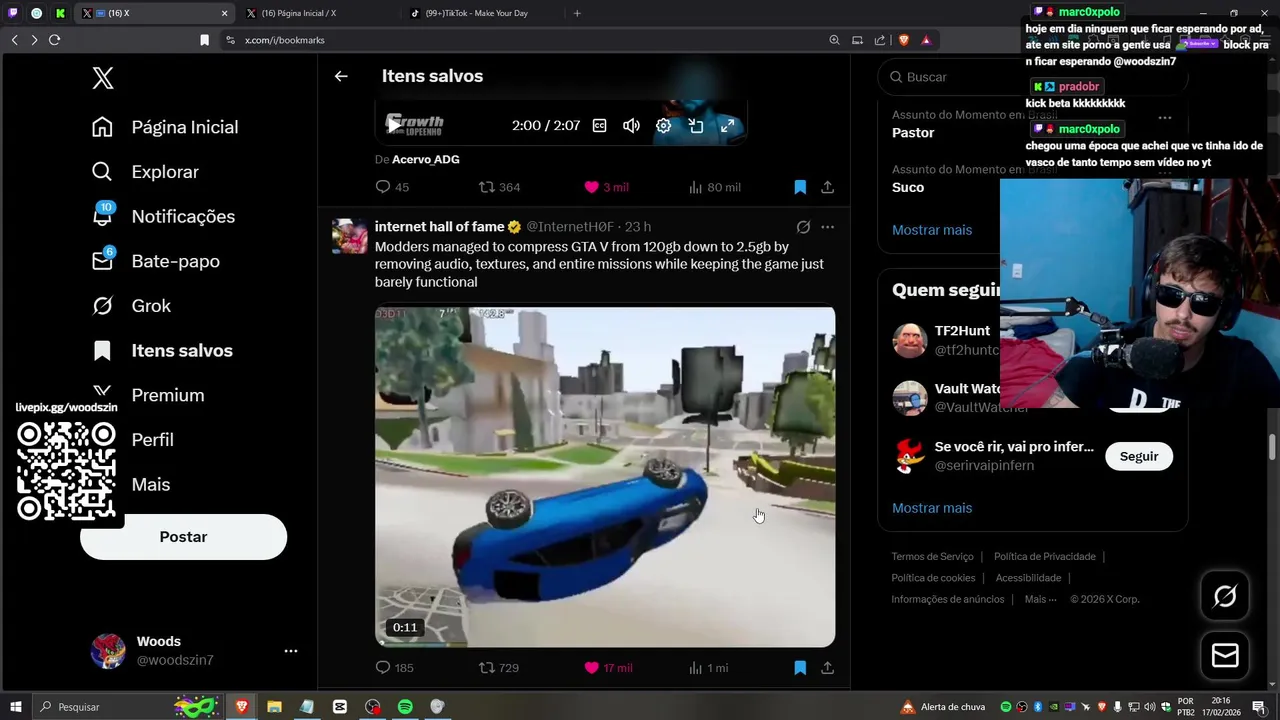Open the Suco trending topic
1280x720 pixels.
pos(908,187)
